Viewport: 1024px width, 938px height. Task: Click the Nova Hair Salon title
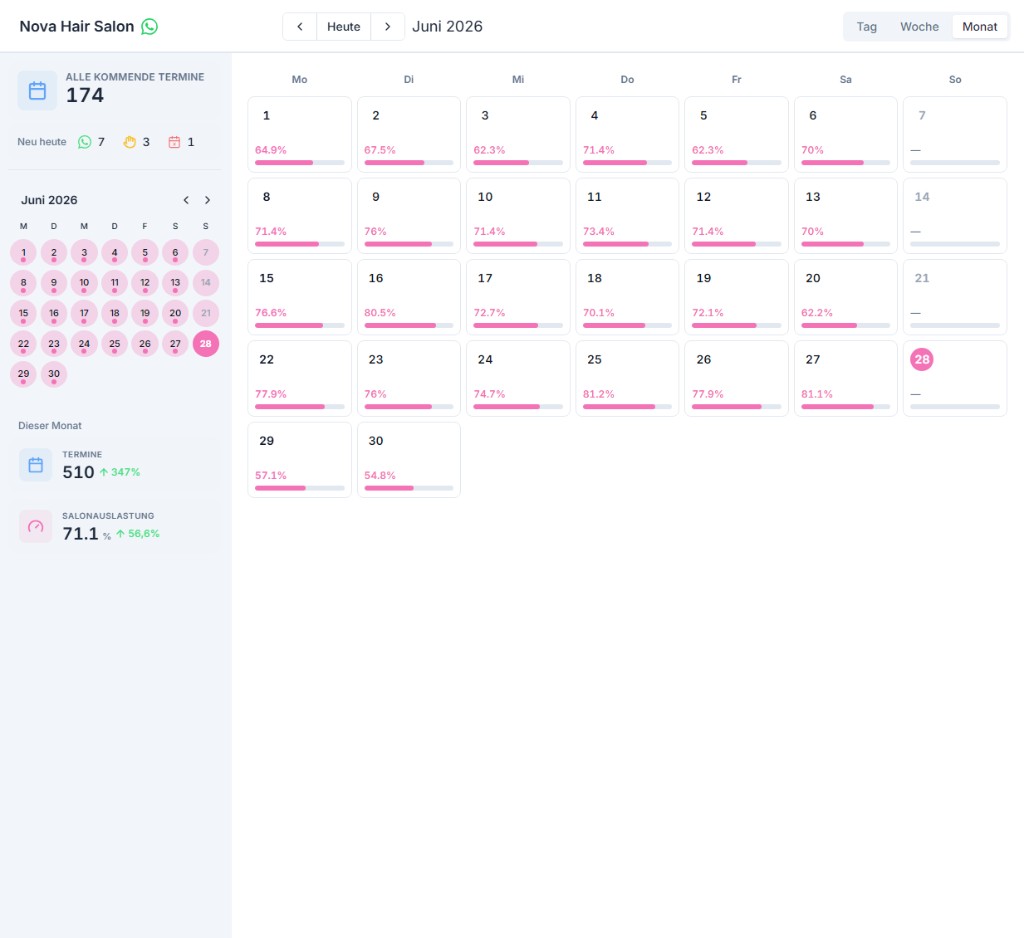76,26
